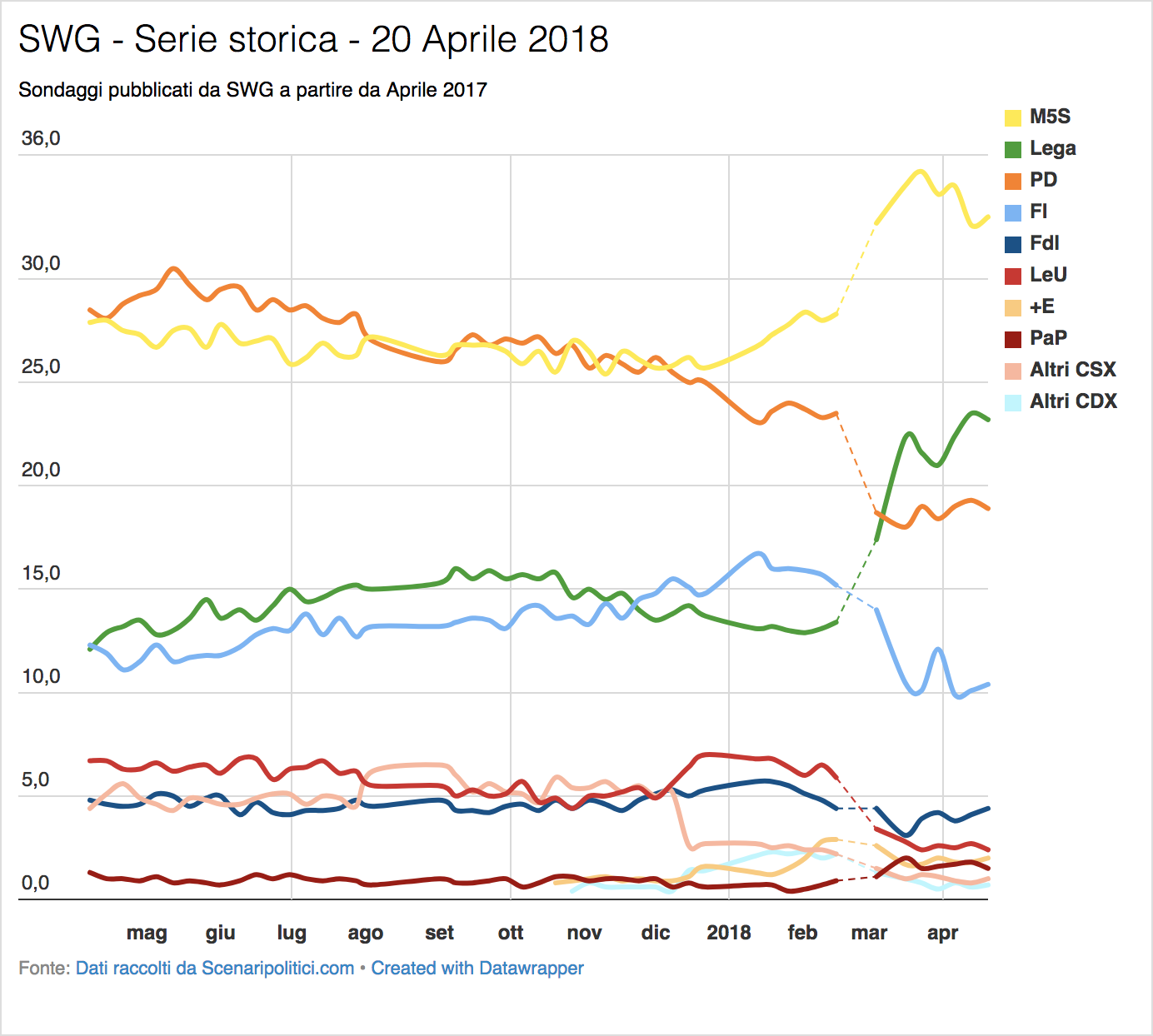Click the Altri CSX legend label

coord(1073,370)
